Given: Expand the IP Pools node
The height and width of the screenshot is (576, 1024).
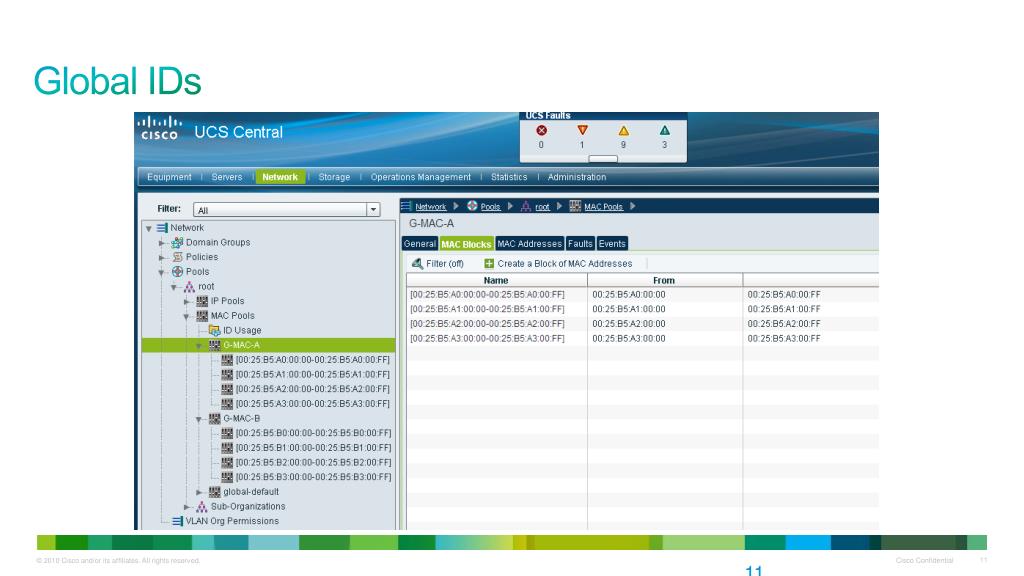Looking at the screenshot, I should point(187,302).
